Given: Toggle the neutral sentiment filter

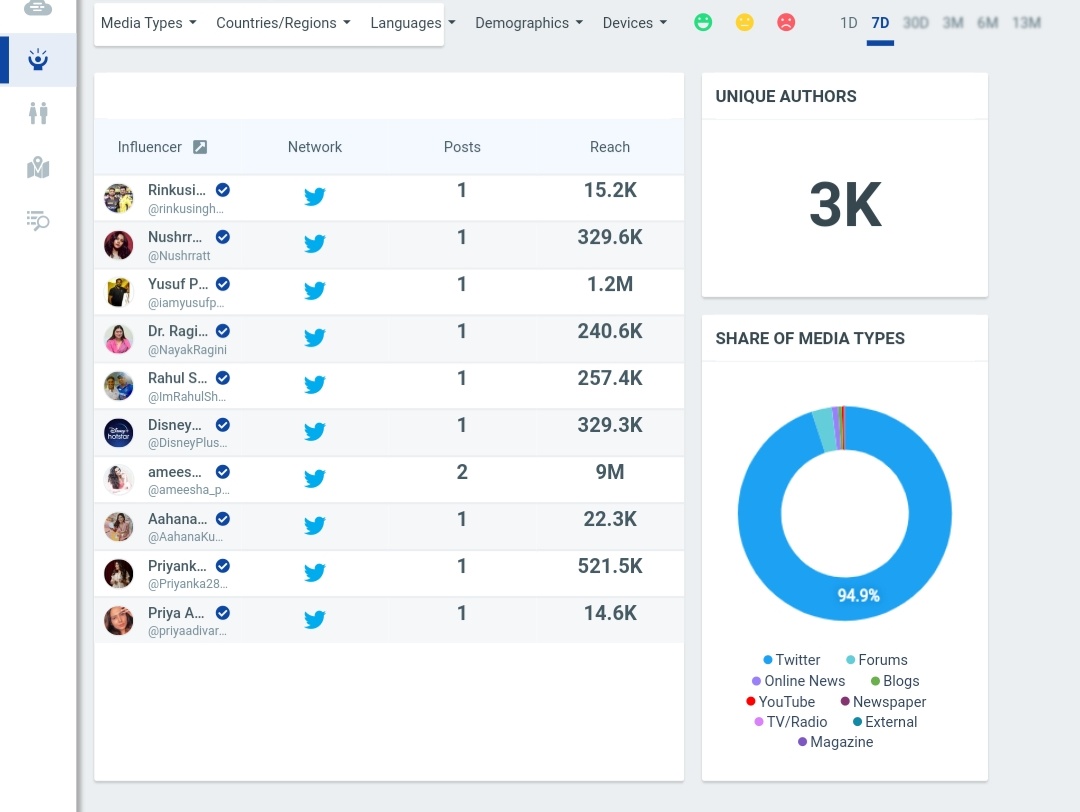Looking at the screenshot, I should pos(745,21).
